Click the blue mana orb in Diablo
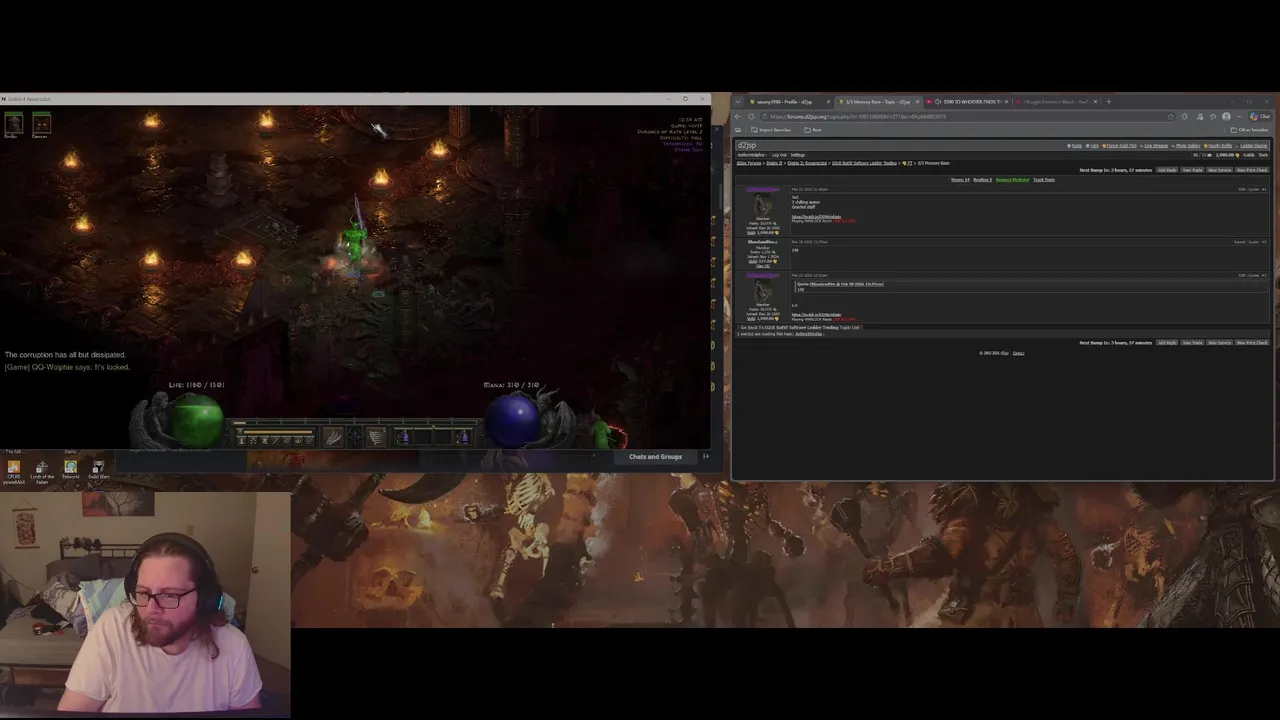 point(514,420)
